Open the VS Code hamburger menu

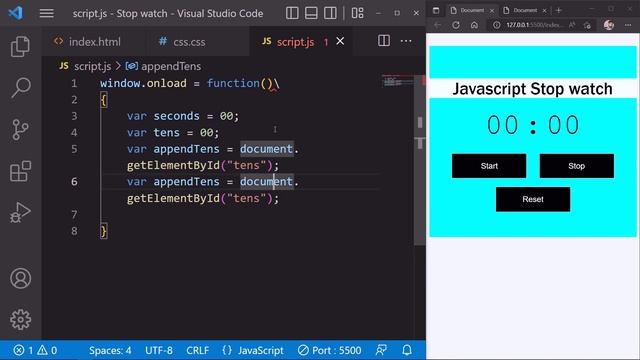pyautogui.click(x=47, y=13)
